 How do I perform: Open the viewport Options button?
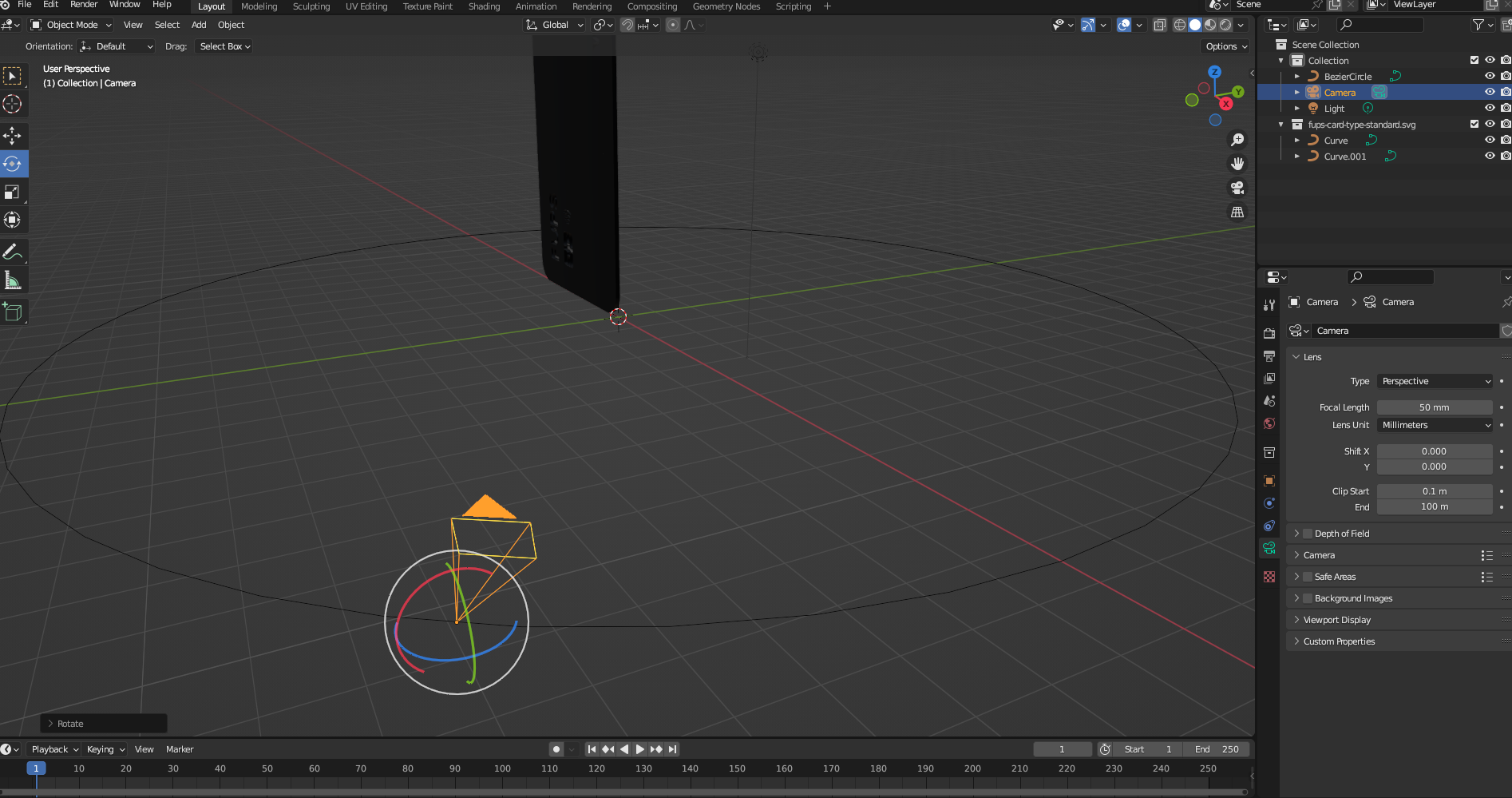pos(1225,46)
